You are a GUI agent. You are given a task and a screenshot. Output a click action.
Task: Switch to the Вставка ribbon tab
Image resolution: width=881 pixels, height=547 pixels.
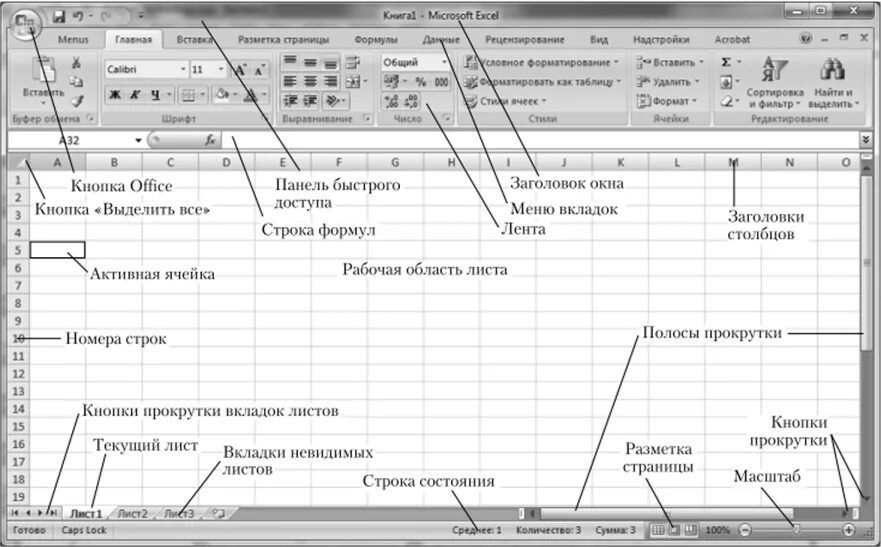[194, 40]
